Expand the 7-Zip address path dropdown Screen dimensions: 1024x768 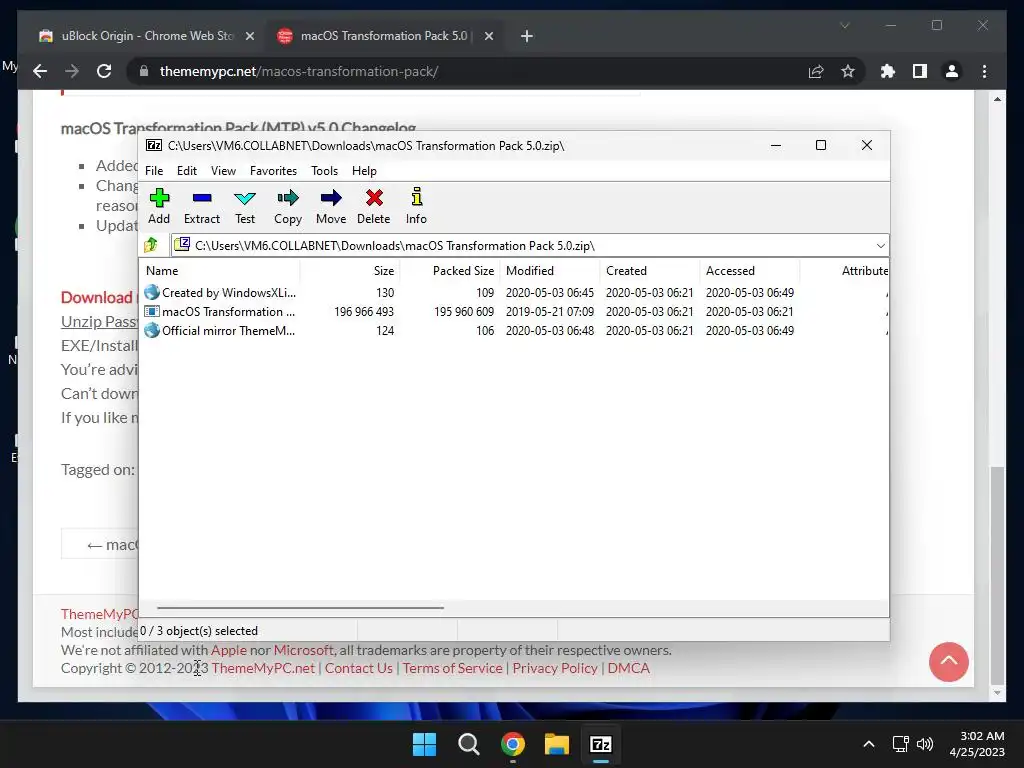880,246
